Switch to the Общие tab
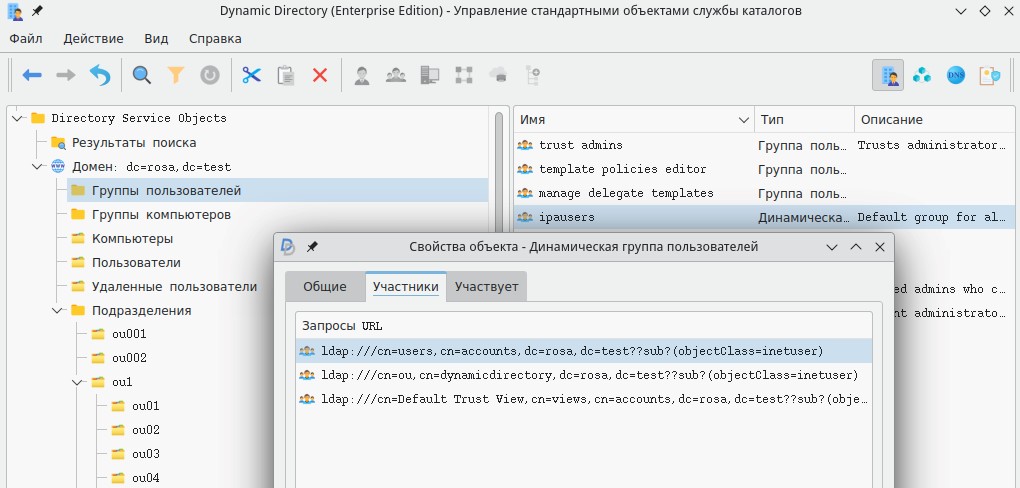Image resolution: width=1020 pixels, height=488 pixels. pos(324,287)
